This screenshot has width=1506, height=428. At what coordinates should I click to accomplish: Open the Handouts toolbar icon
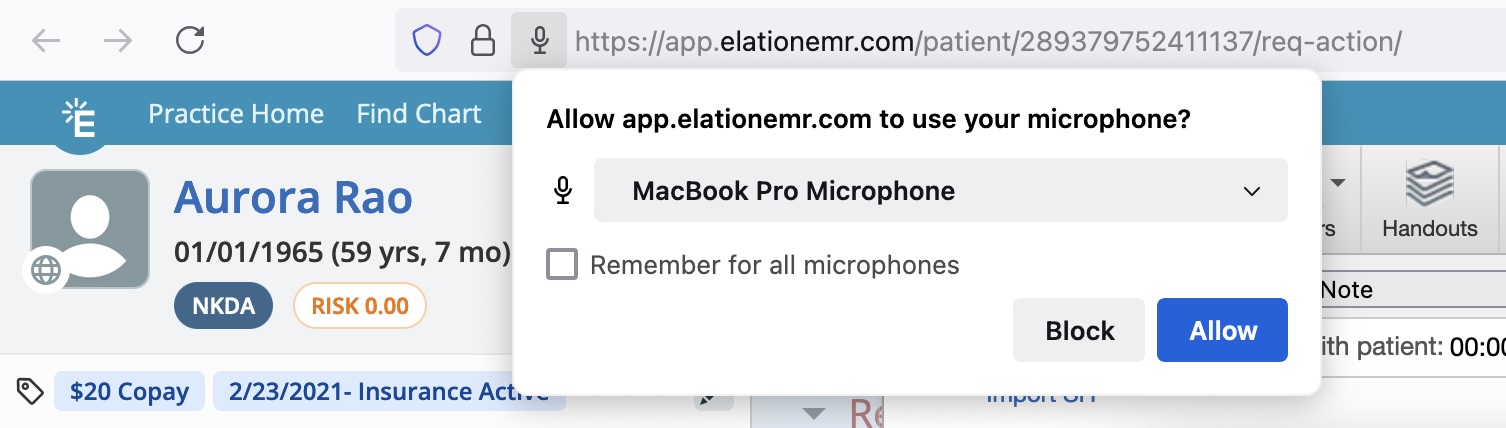pyautogui.click(x=1429, y=200)
